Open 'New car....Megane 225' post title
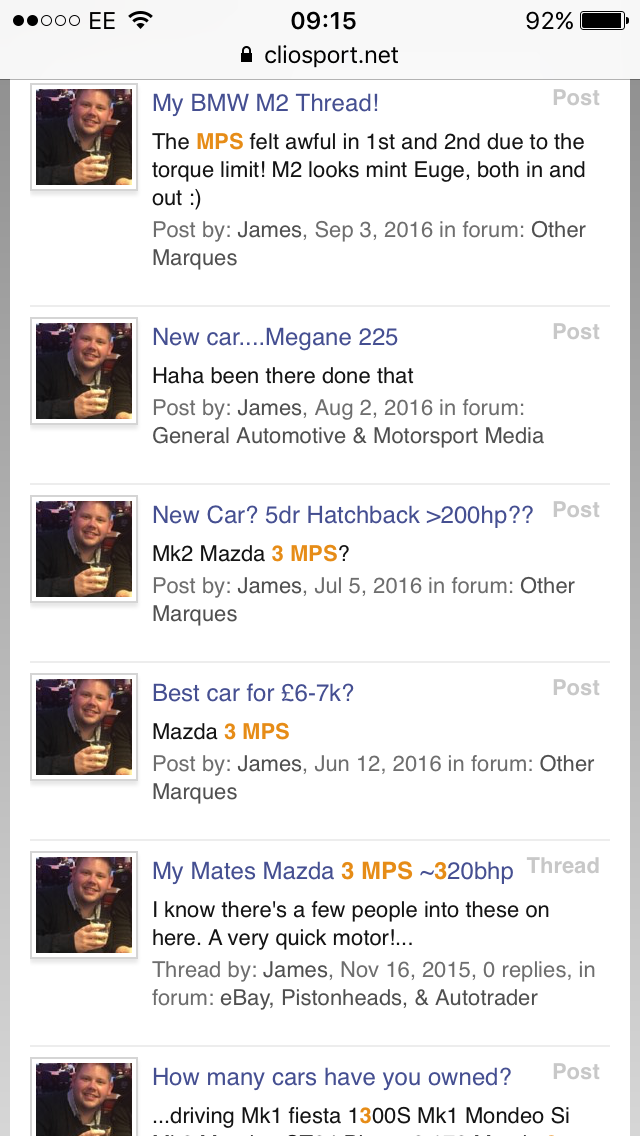 pyautogui.click(x=275, y=337)
